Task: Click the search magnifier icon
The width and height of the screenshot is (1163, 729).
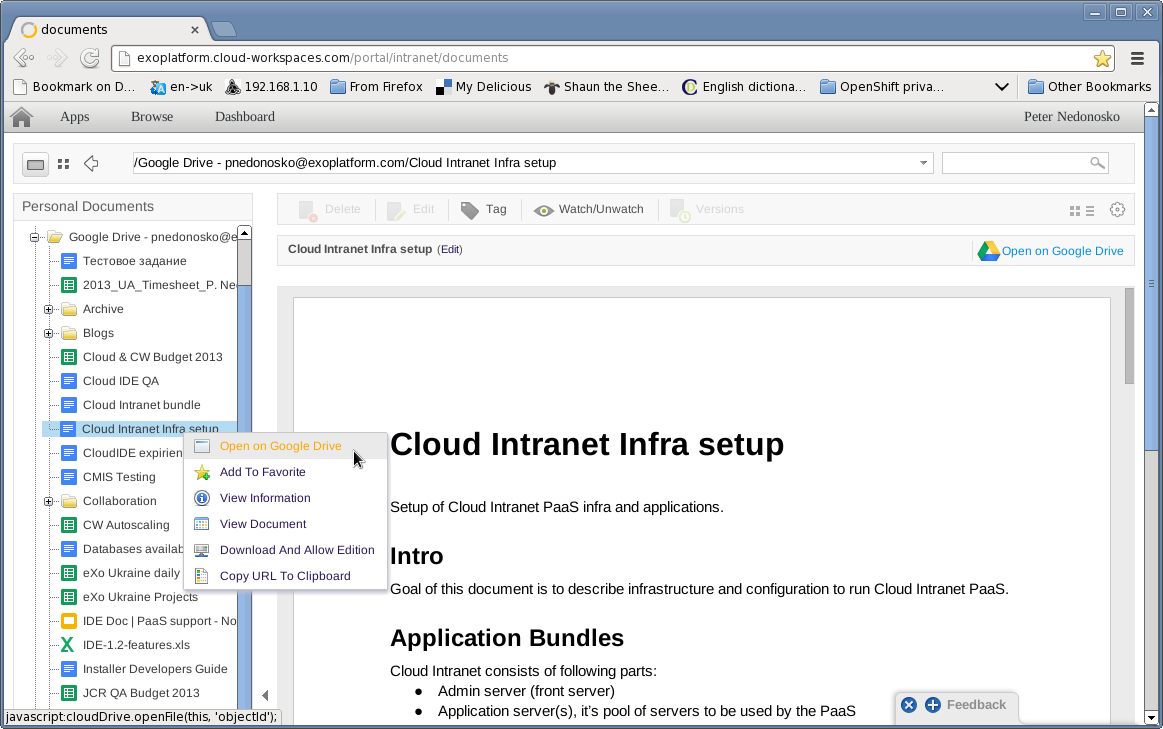Action: point(1097,162)
